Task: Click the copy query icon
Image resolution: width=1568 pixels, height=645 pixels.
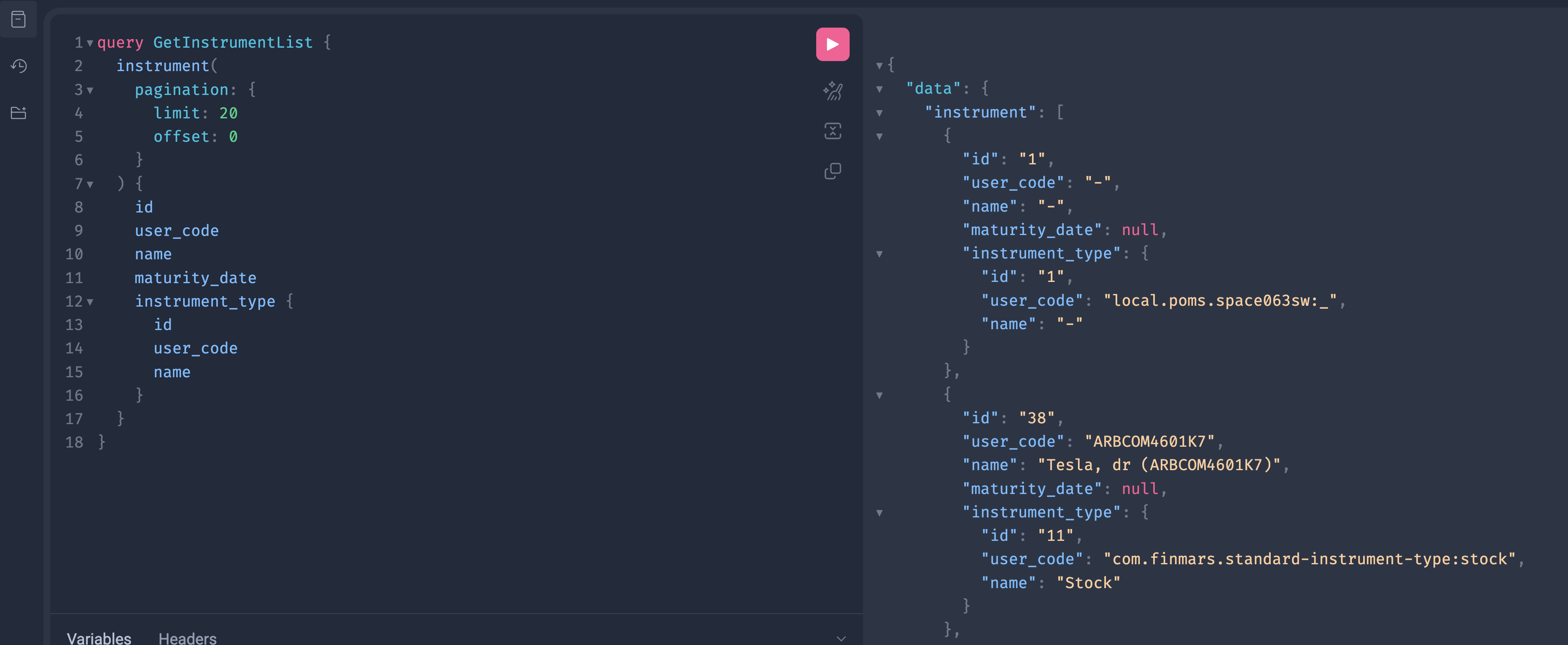Action: (x=832, y=171)
